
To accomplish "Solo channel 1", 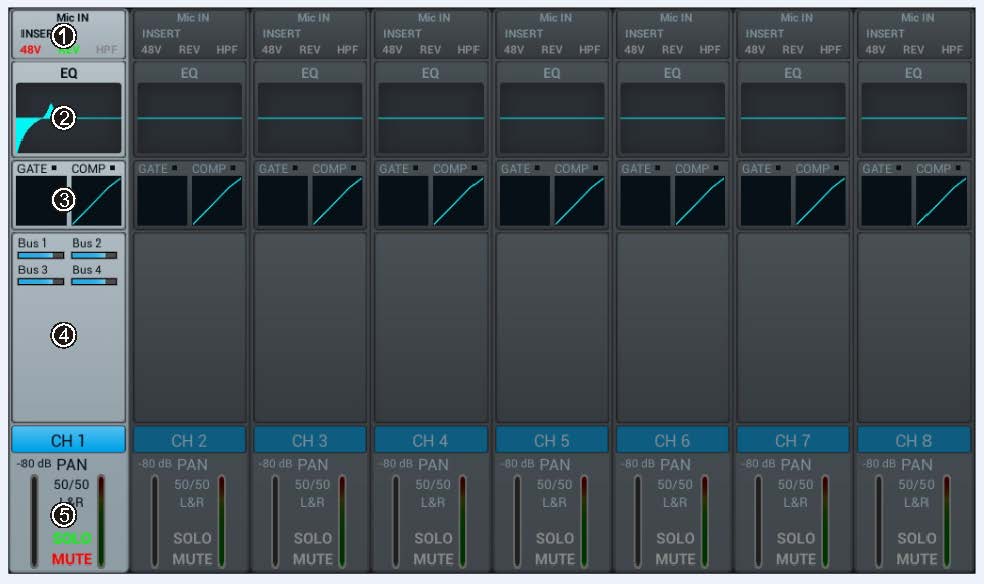I will [x=72, y=539].
